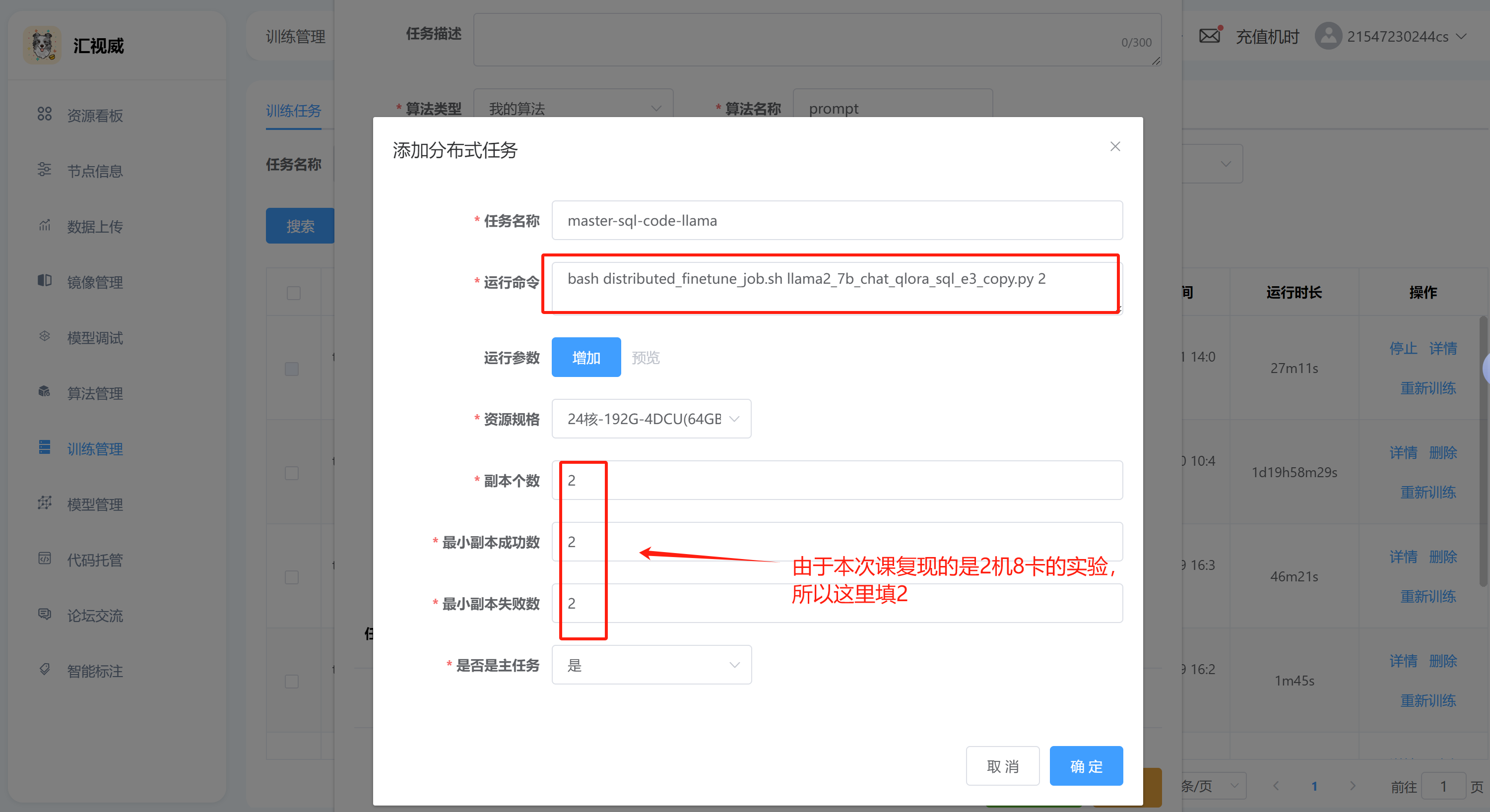Click 确定 to confirm the task
The height and width of the screenshot is (812, 1490).
click(x=1086, y=766)
